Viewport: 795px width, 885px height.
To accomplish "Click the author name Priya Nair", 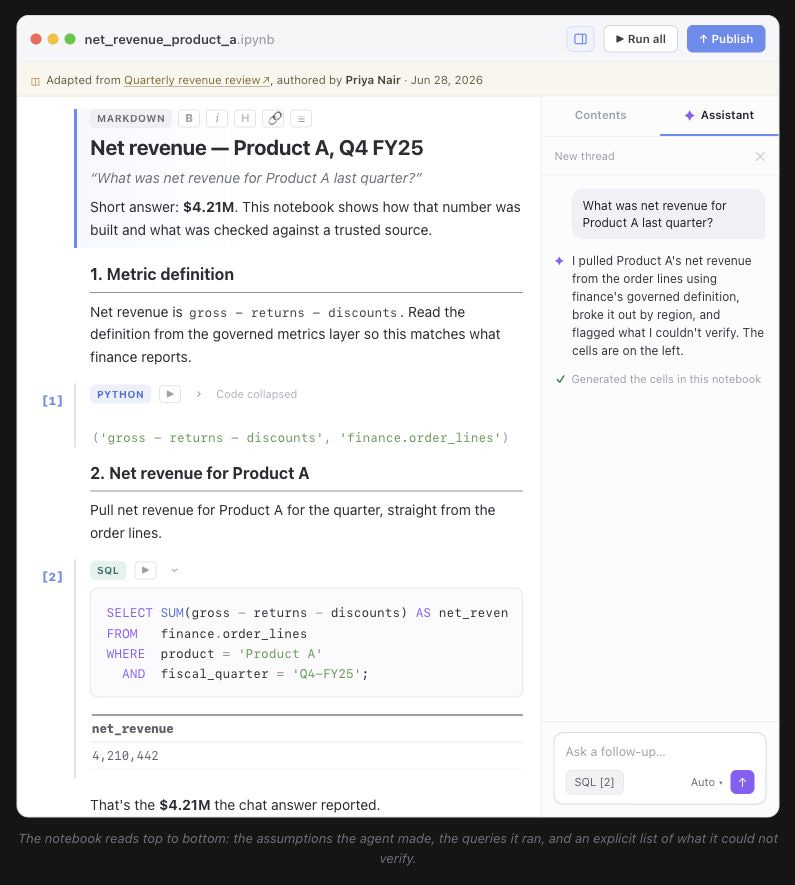I will tap(373, 80).
